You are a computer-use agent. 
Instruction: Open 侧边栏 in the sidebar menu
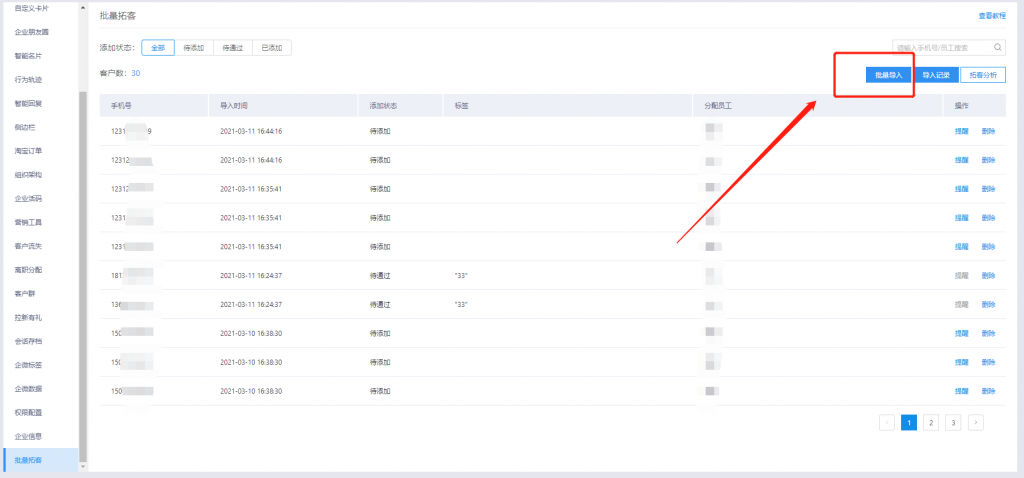click(x=25, y=127)
